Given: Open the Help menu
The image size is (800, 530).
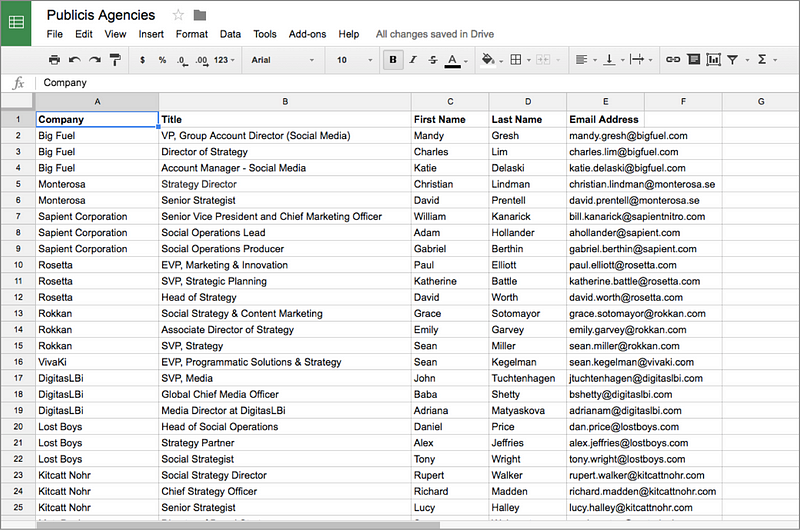Looking at the screenshot, I should (348, 34).
